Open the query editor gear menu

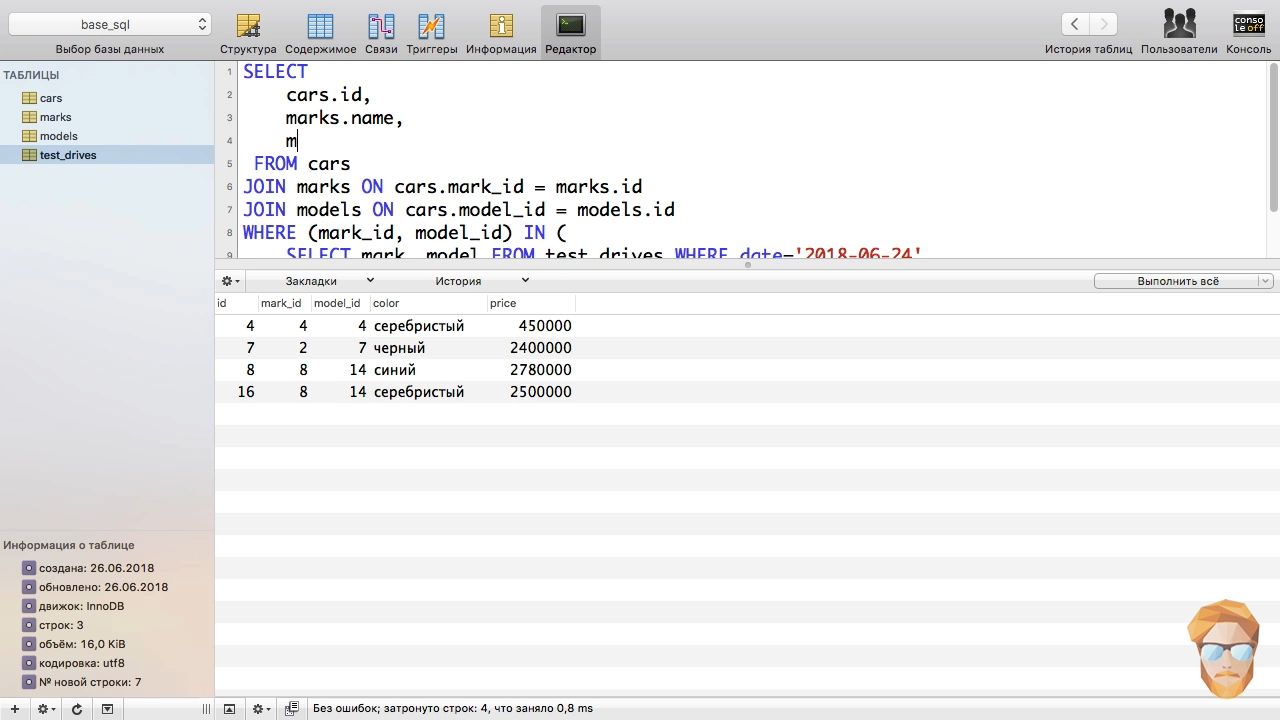tap(228, 281)
